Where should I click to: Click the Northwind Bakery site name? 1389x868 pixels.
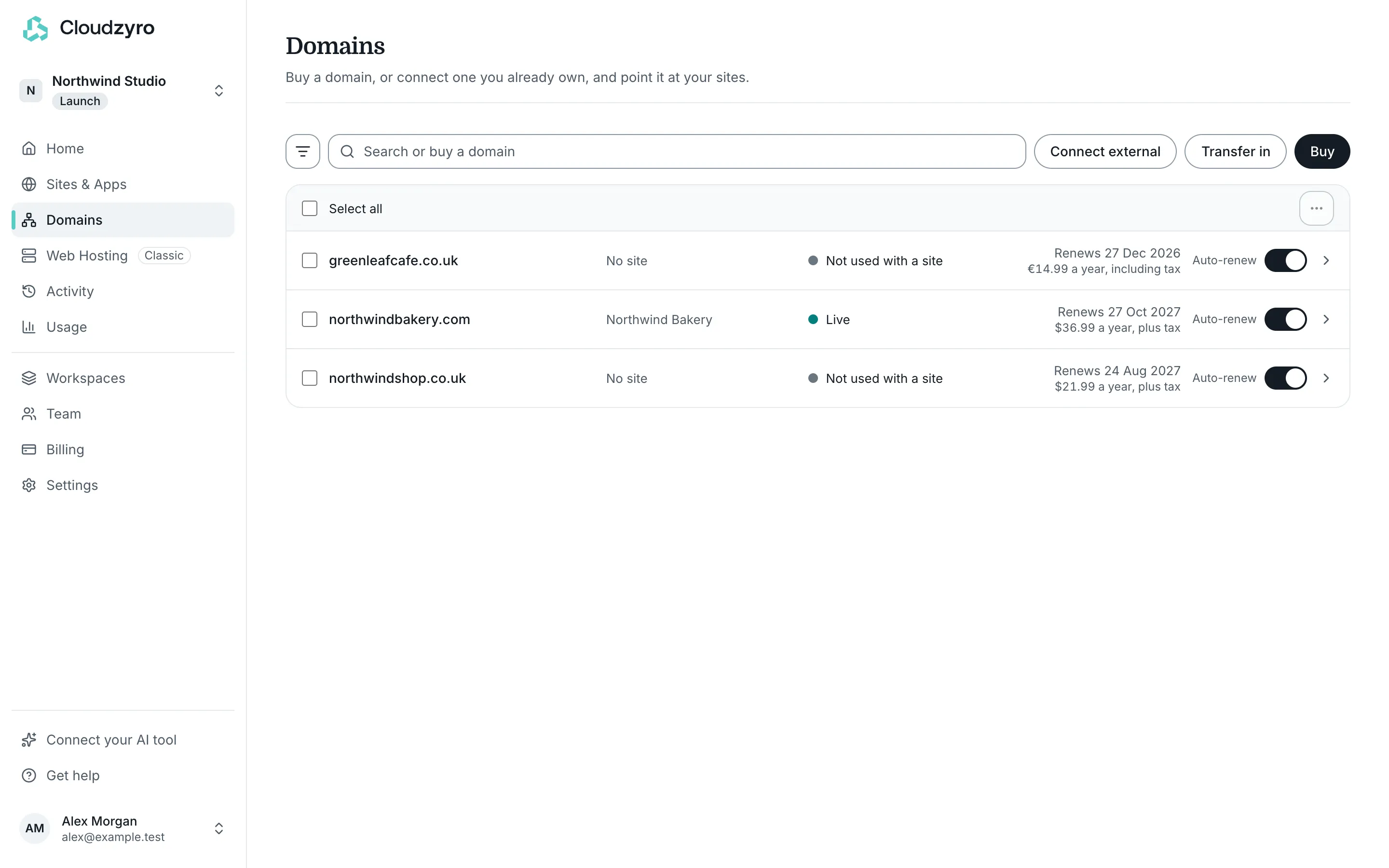pyautogui.click(x=659, y=319)
